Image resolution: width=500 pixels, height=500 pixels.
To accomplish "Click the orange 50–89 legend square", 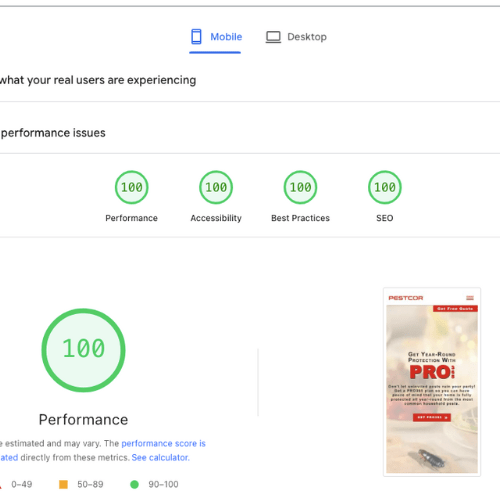I will pos(63,484).
